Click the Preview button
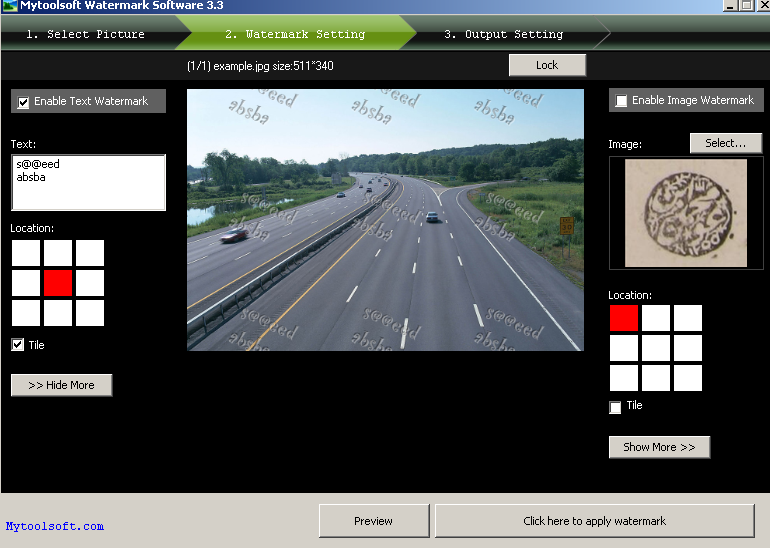Viewport: 770px width, 548px height. click(373, 521)
